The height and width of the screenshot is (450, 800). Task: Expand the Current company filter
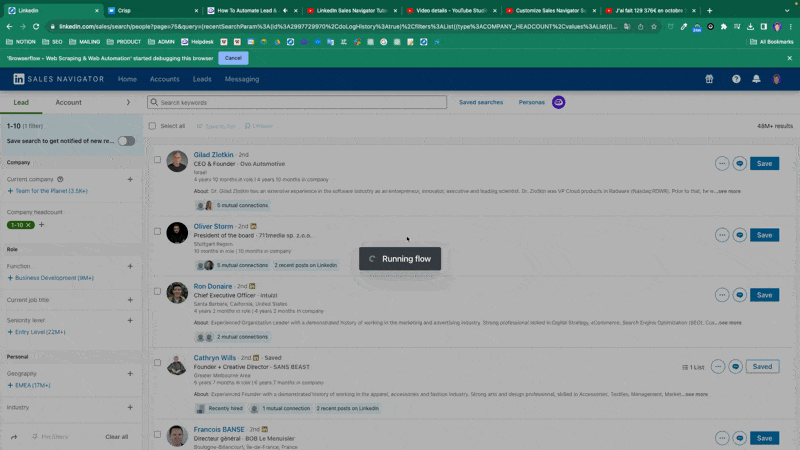click(x=130, y=179)
